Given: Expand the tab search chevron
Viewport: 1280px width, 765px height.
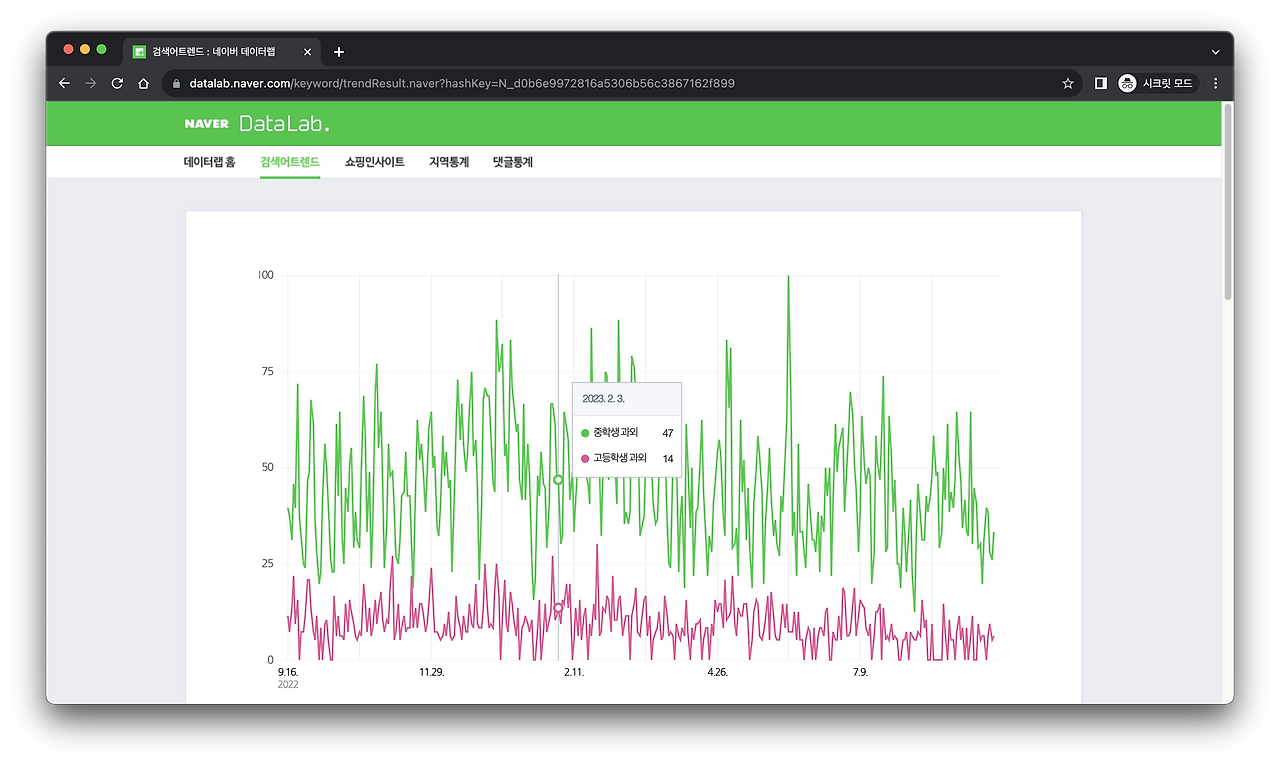Looking at the screenshot, I should [1215, 51].
